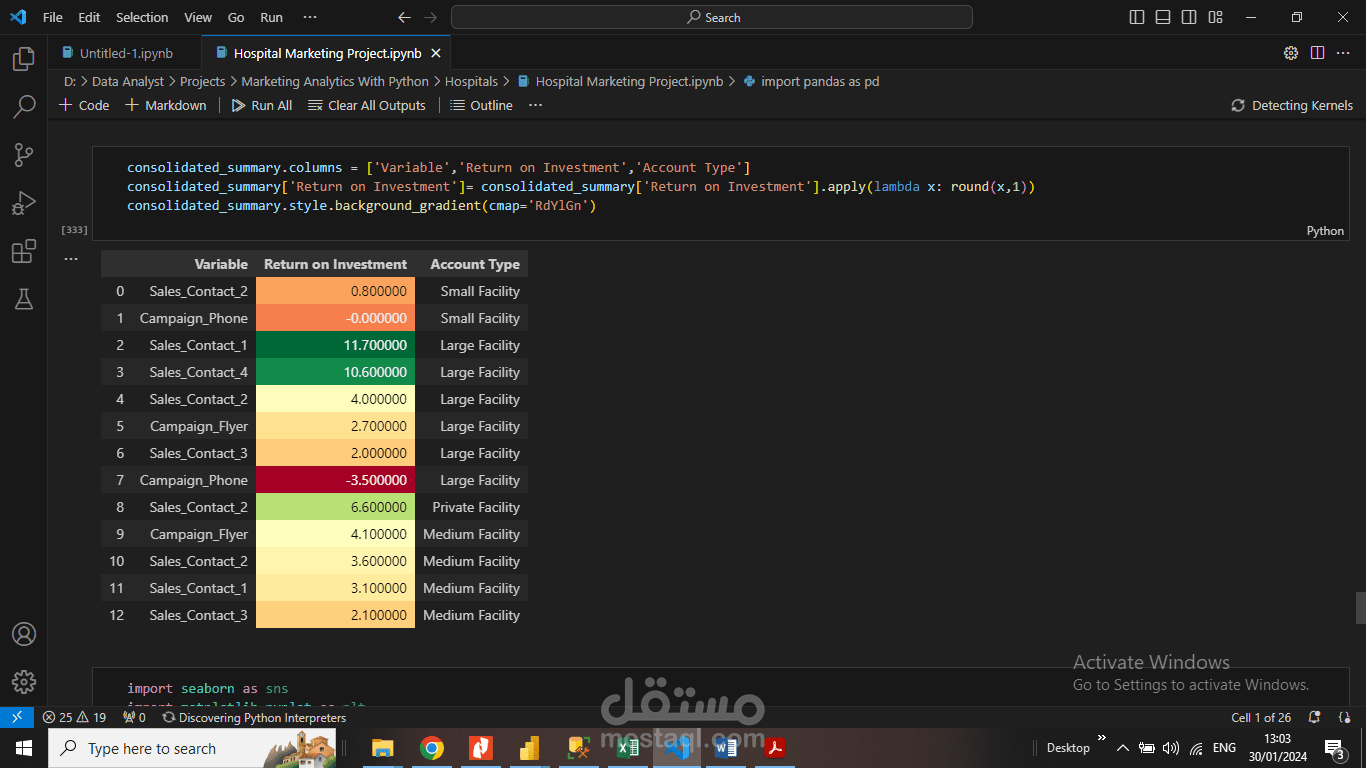Expand Projects in the breadcrumb path

click(202, 81)
